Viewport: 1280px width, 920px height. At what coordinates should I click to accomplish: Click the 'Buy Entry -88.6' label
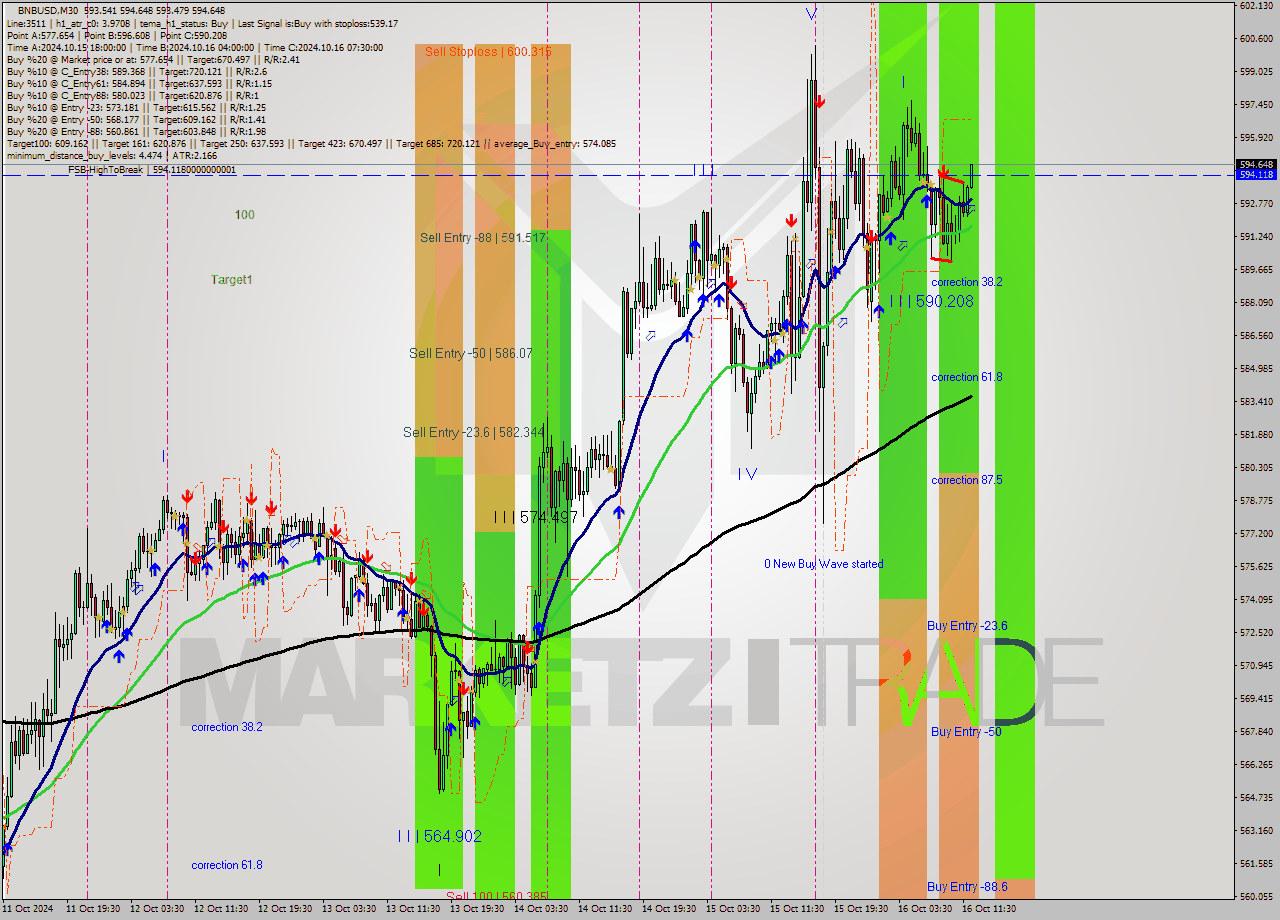click(x=967, y=887)
